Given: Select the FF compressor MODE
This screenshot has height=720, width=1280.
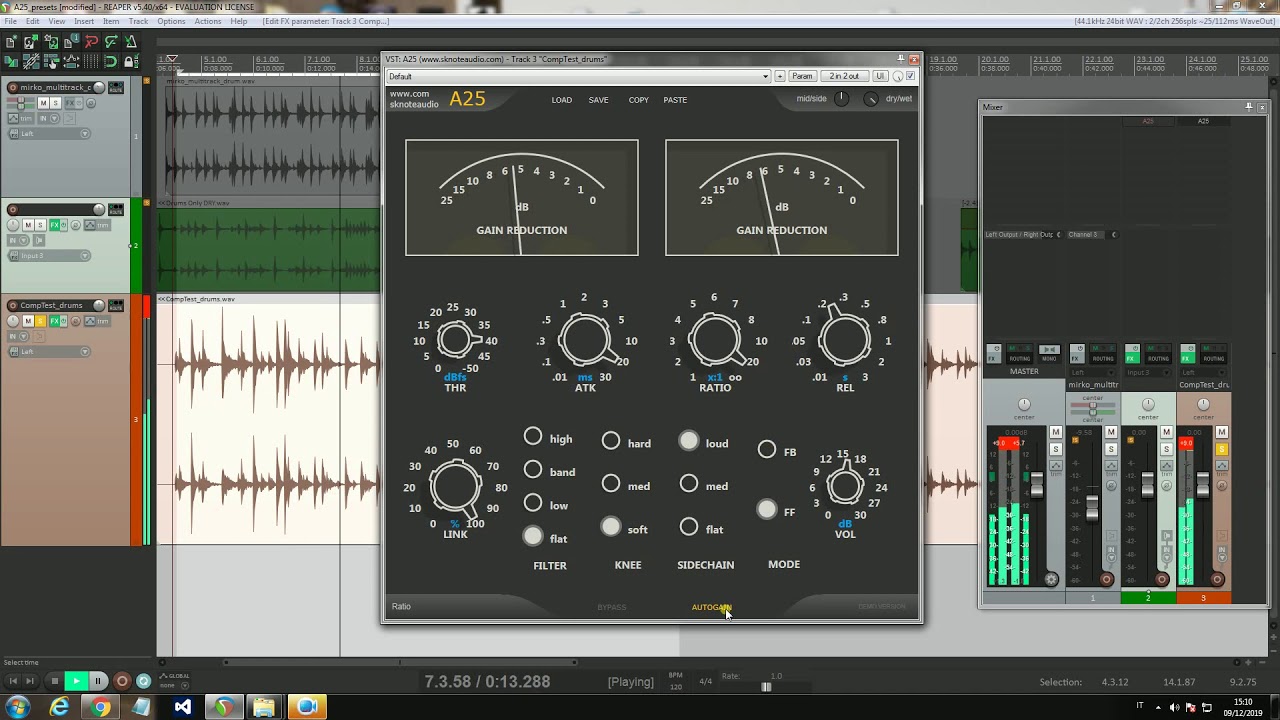Looking at the screenshot, I should (767, 510).
